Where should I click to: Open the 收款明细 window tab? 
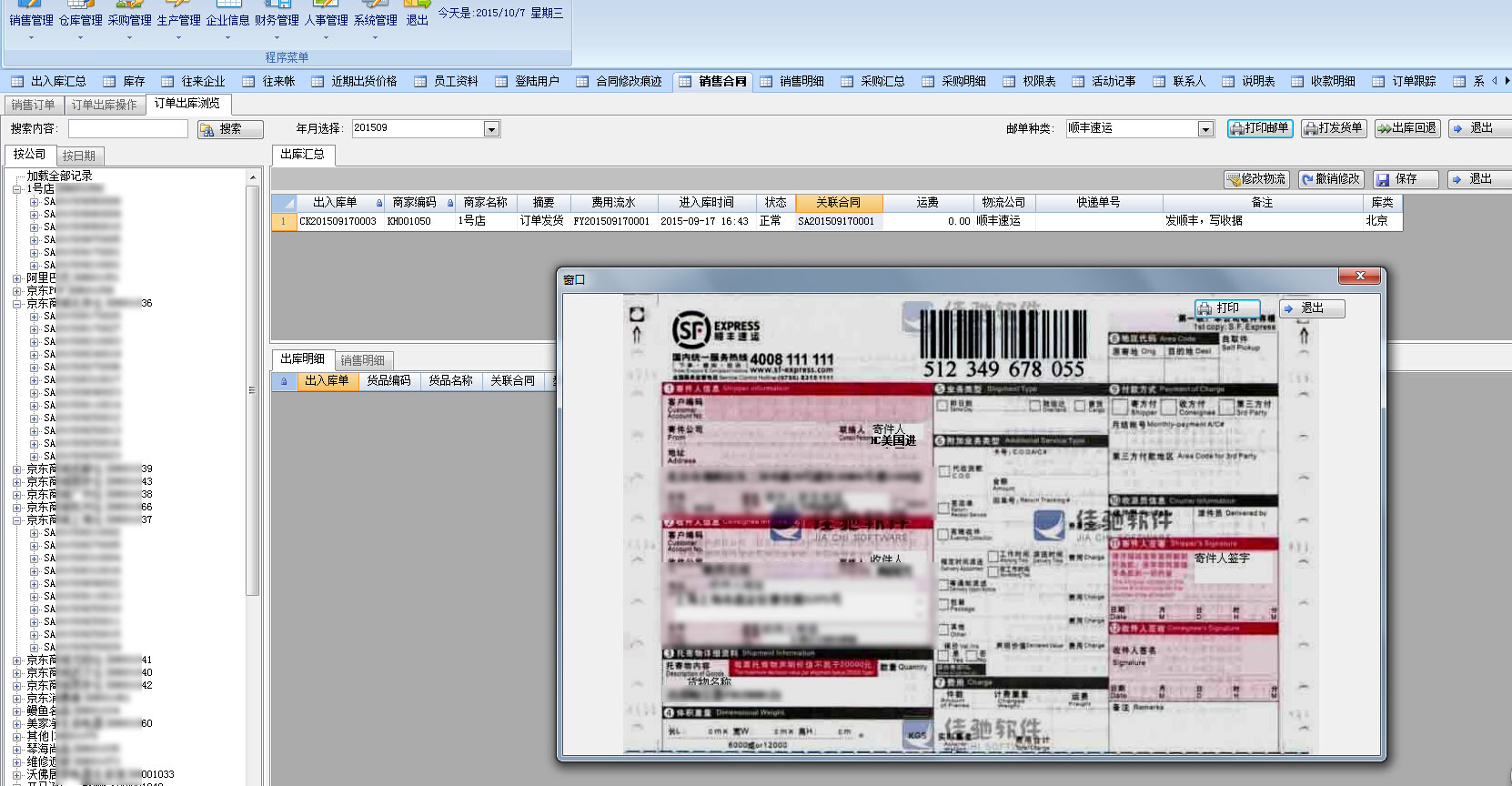1323,81
